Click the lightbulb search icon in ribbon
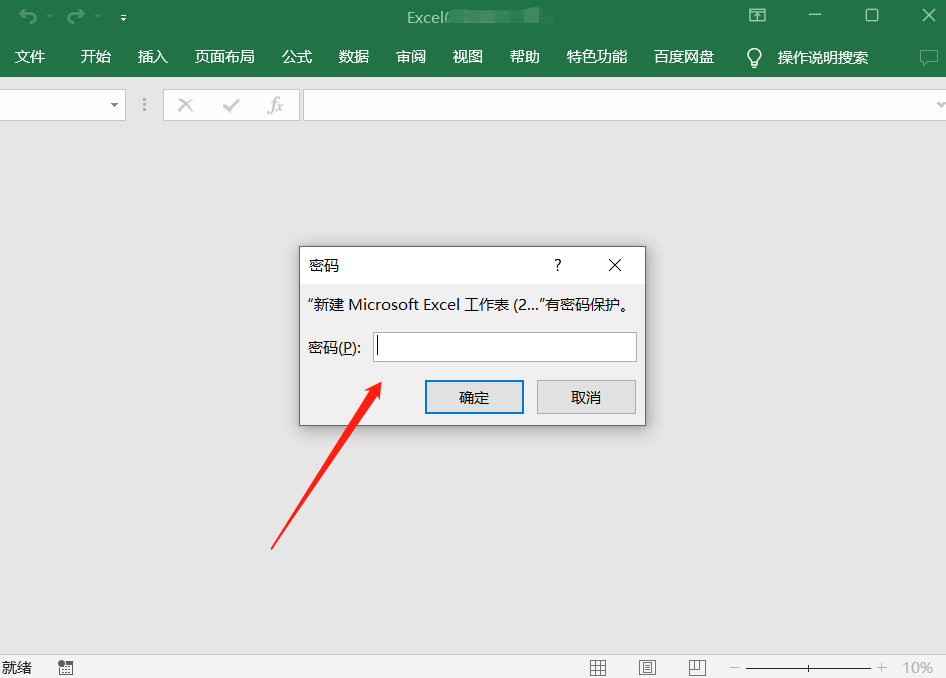This screenshot has height=678, width=946. point(753,57)
